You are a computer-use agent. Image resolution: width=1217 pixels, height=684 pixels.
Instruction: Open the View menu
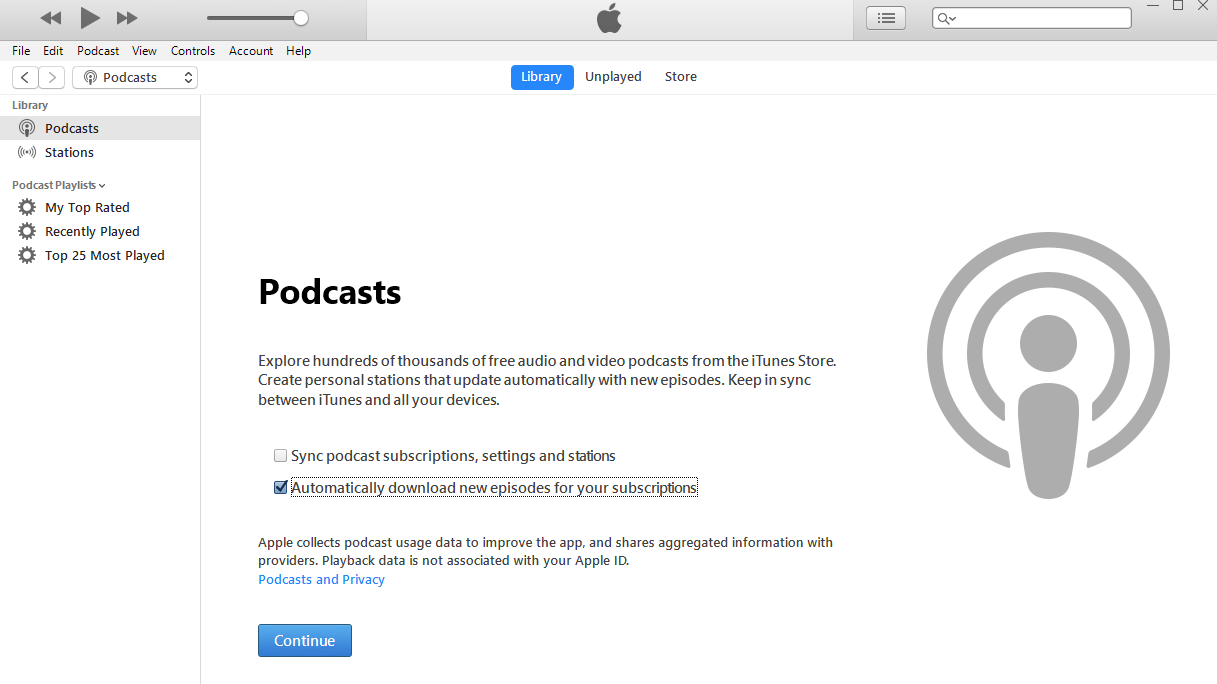tap(144, 51)
